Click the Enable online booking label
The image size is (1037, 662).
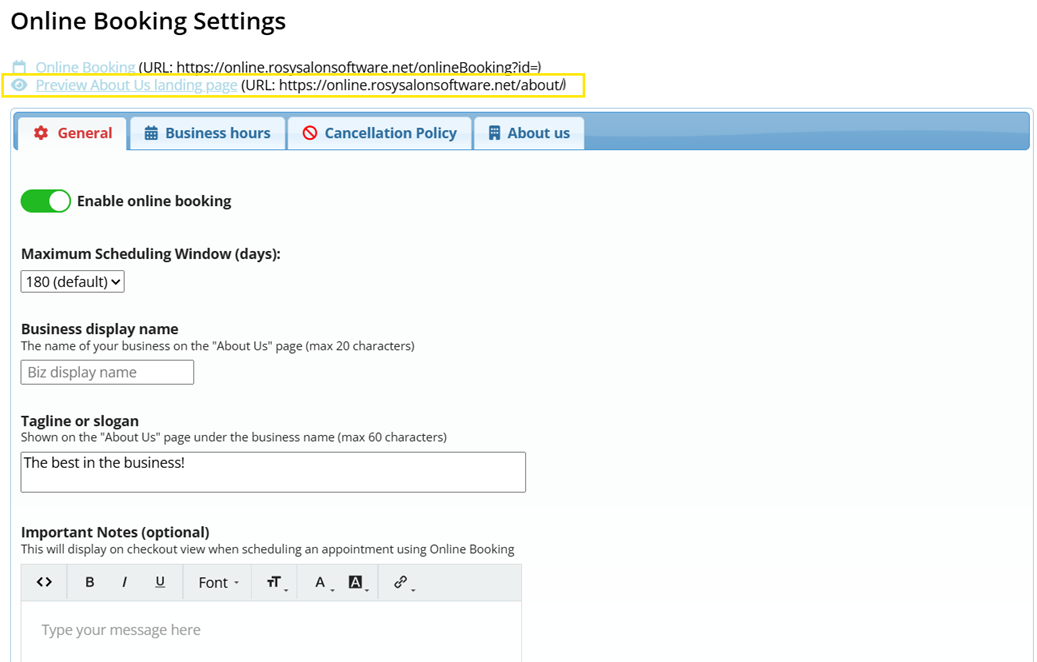tap(154, 201)
